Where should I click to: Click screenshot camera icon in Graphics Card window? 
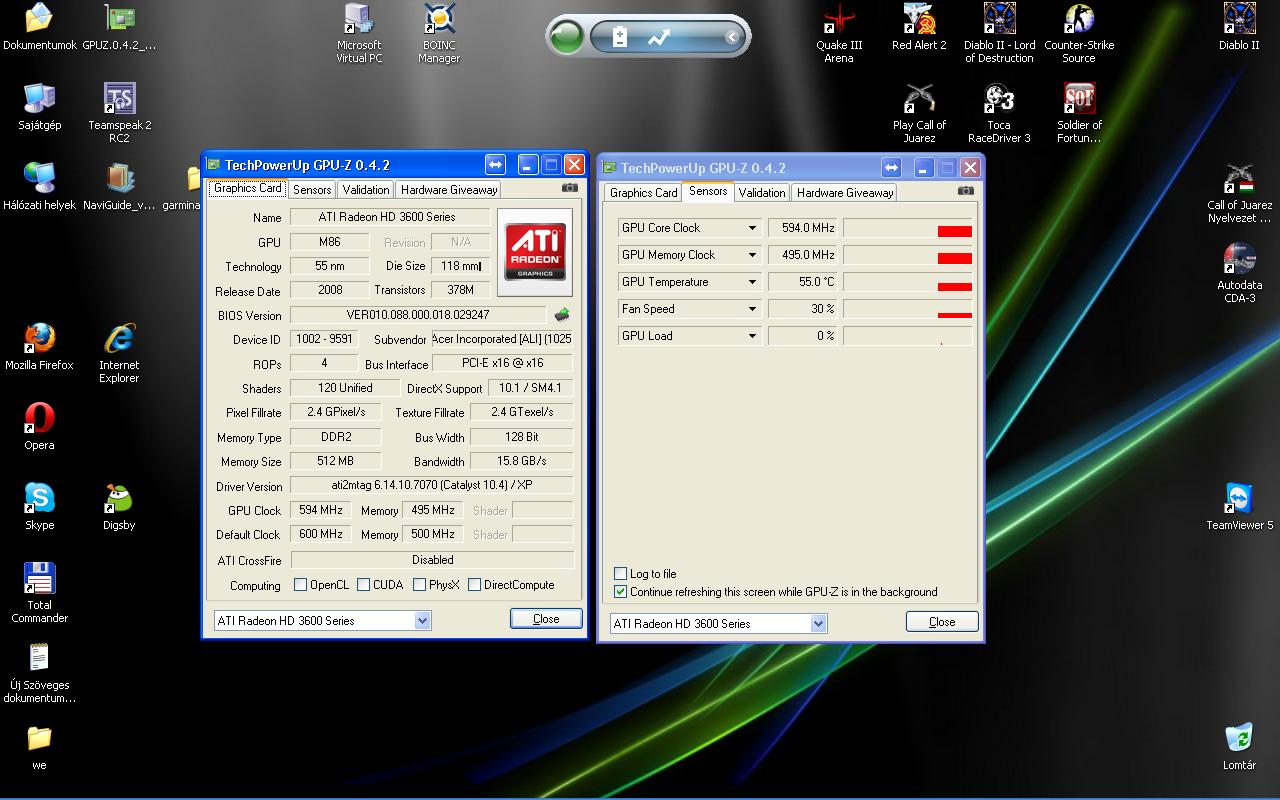(x=570, y=187)
